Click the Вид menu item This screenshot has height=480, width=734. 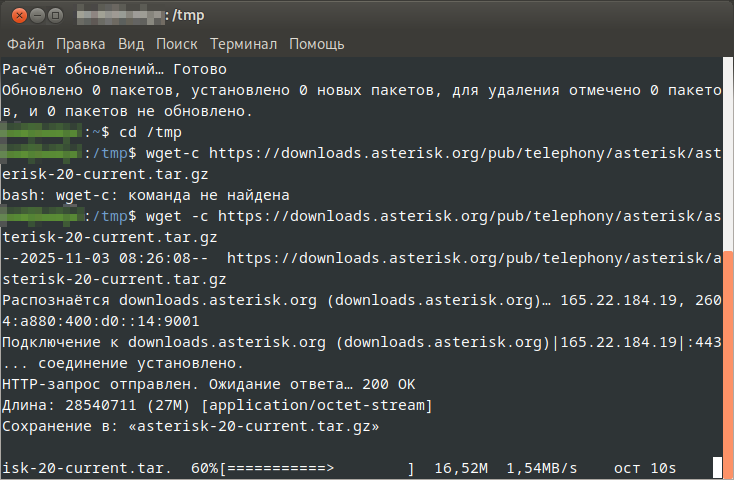point(131,44)
